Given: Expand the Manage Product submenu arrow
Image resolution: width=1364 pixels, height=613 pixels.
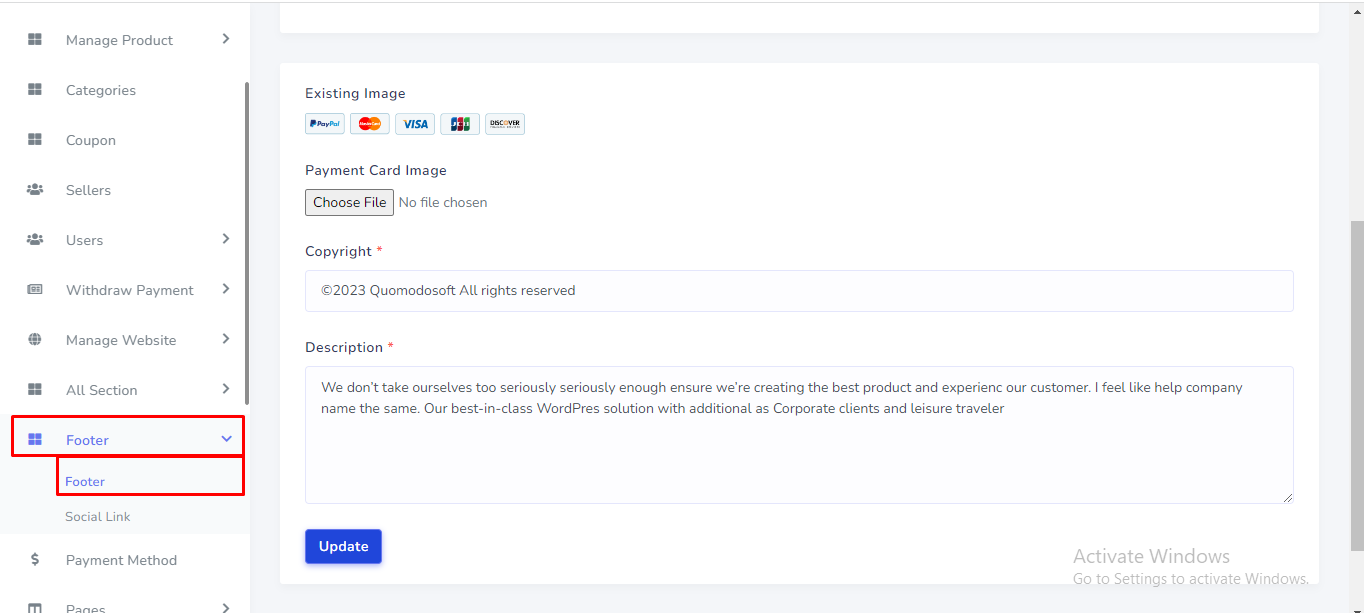Looking at the screenshot, I should [x=226, y=39].
